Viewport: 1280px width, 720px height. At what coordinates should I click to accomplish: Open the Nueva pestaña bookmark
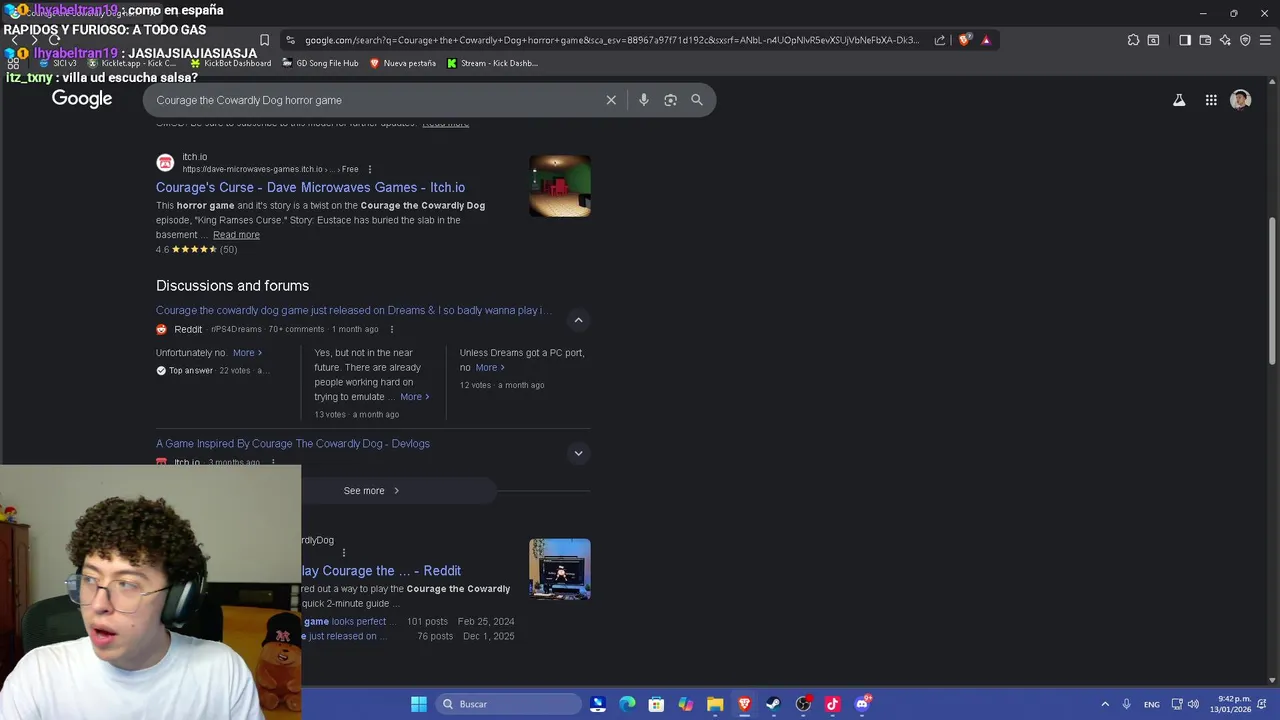[403, 63]
